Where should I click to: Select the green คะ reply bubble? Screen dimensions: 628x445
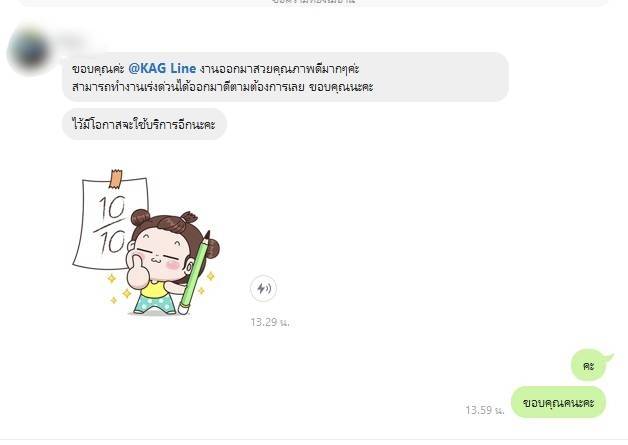click(590, 365)
